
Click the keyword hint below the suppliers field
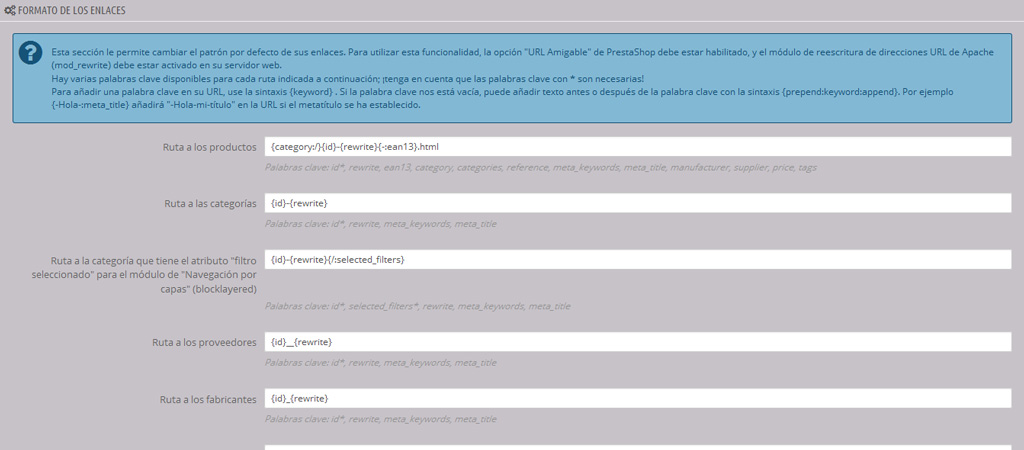380,363
